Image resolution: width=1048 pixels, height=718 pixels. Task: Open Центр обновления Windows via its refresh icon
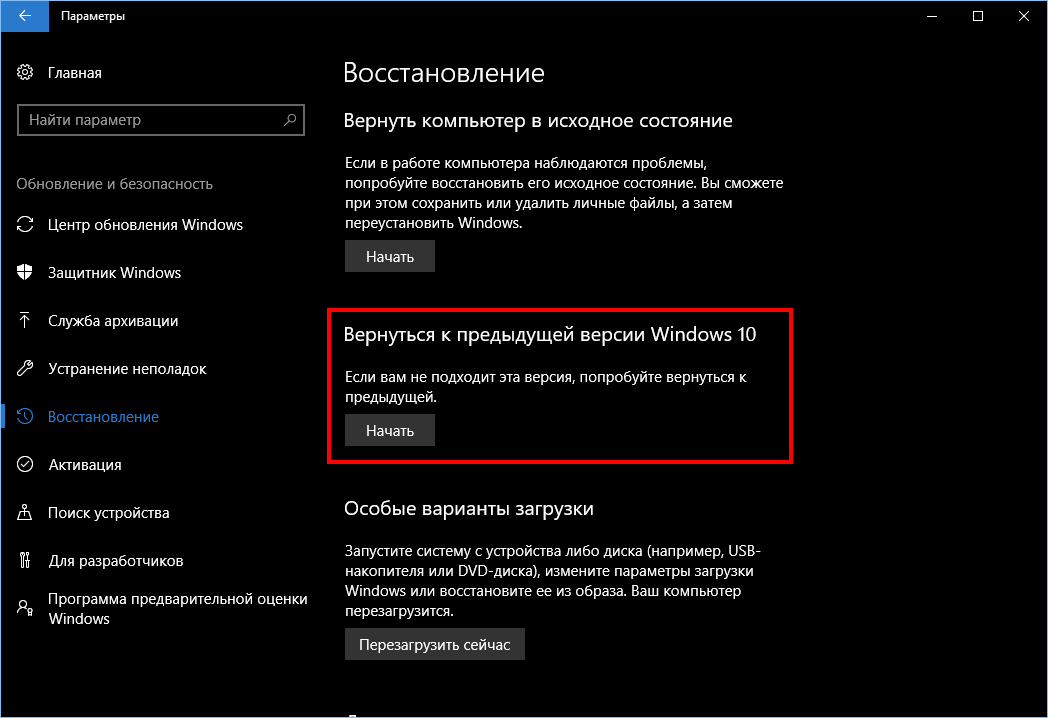point(27,224)
